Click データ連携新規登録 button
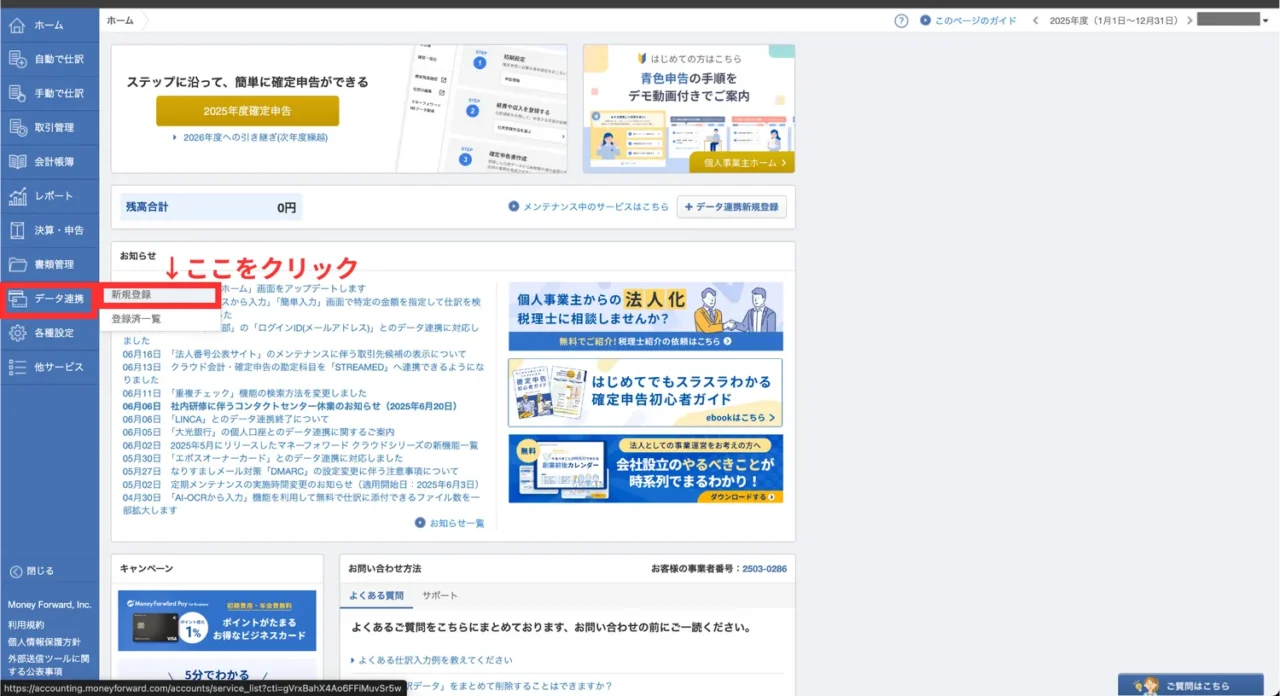 click(x=731, y=207)
